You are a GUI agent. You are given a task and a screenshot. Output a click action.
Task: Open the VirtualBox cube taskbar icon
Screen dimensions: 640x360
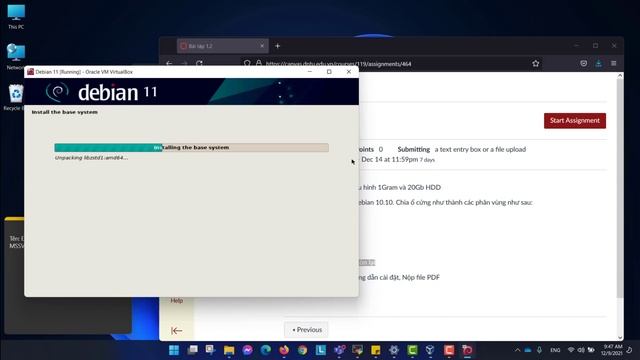[430, 350]
